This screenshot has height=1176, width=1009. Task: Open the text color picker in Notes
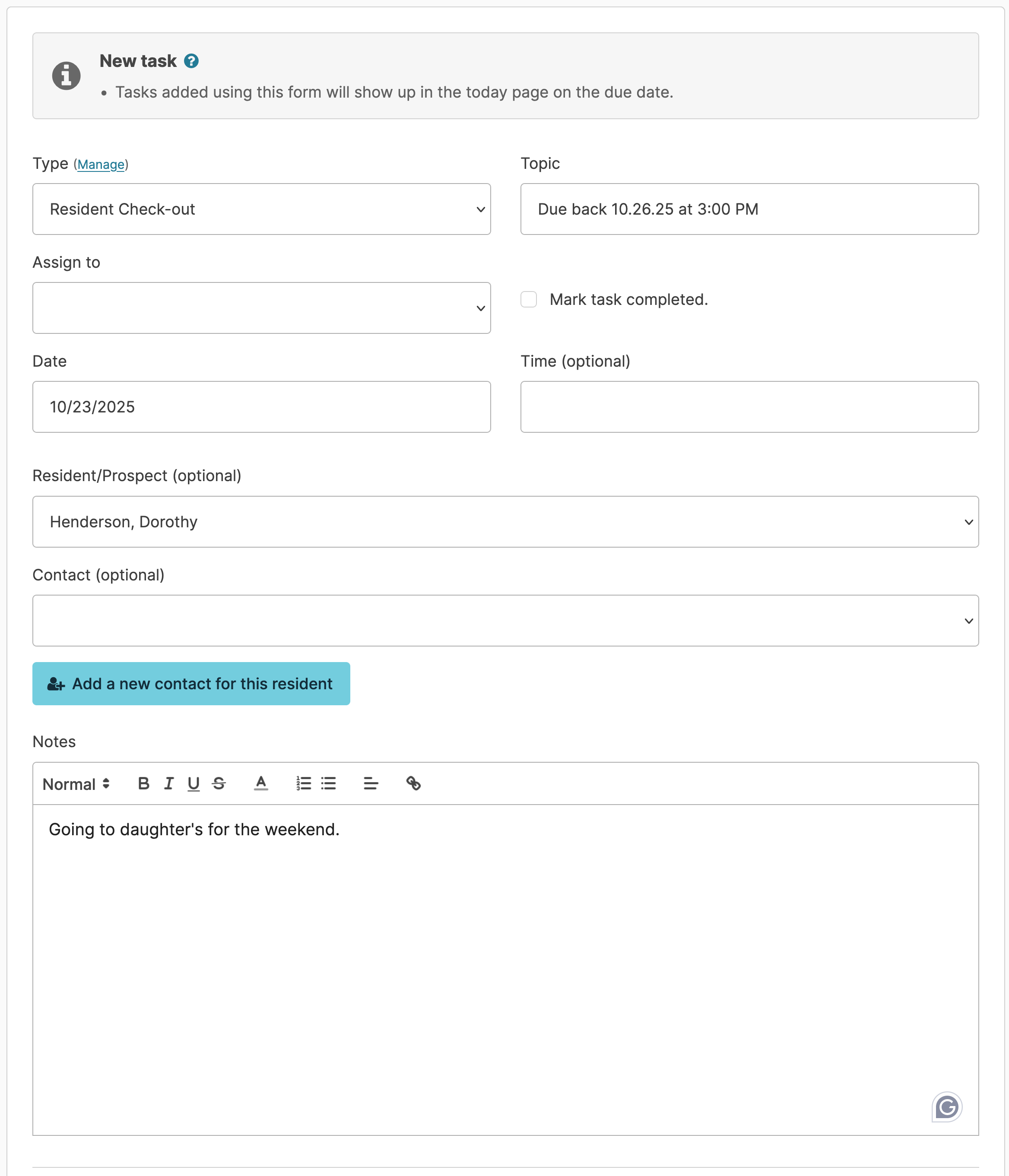coord(261,784)
